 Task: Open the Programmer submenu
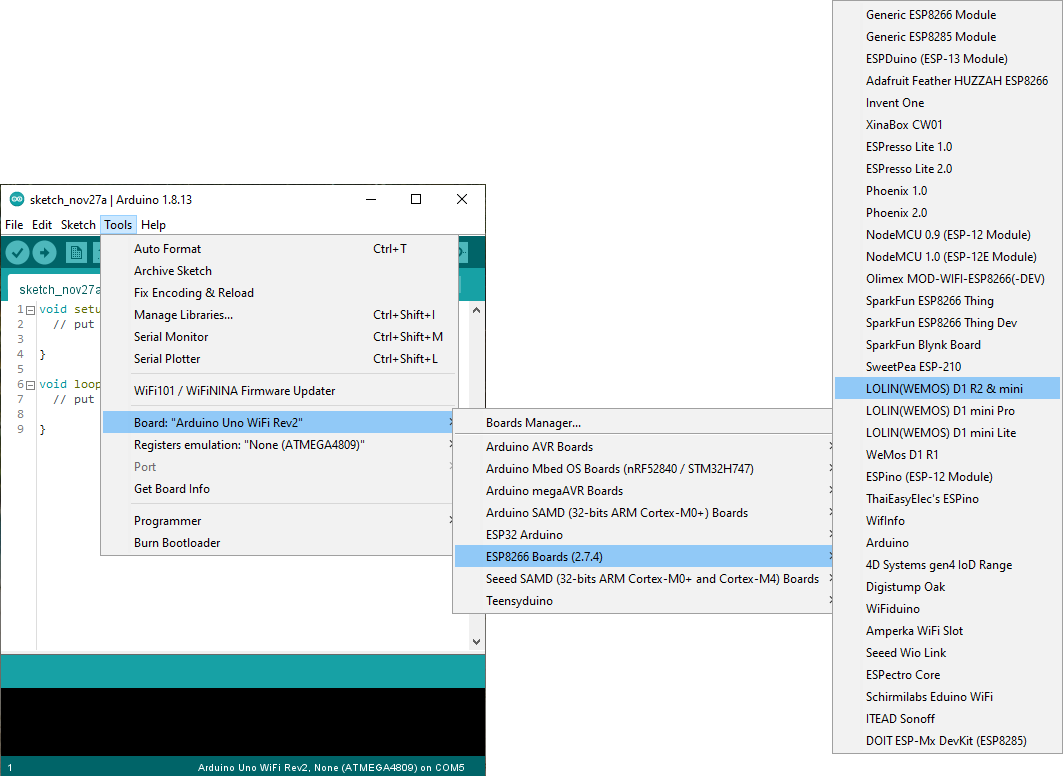pos(279,520)
